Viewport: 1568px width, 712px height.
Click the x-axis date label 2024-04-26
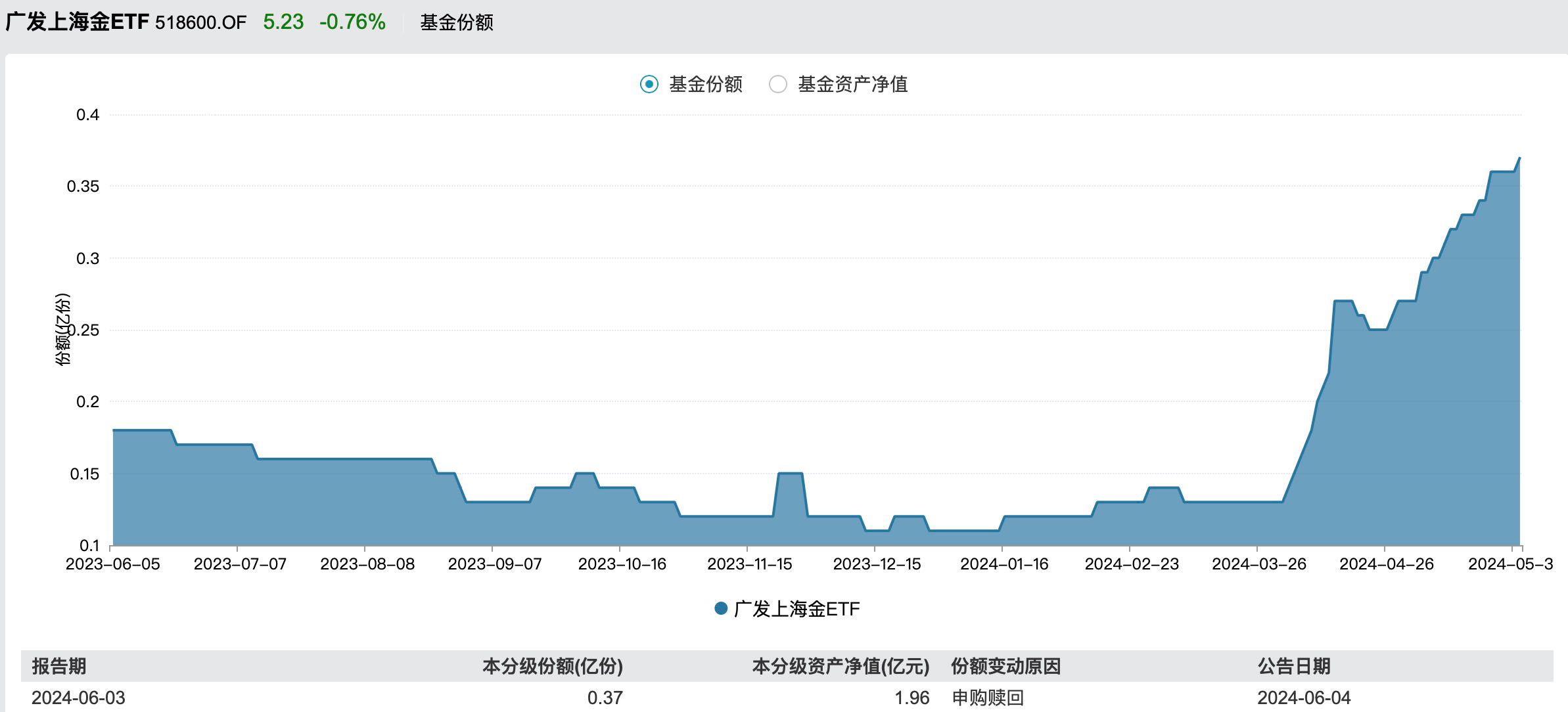pyautogui.click(x=1387, y=564)
